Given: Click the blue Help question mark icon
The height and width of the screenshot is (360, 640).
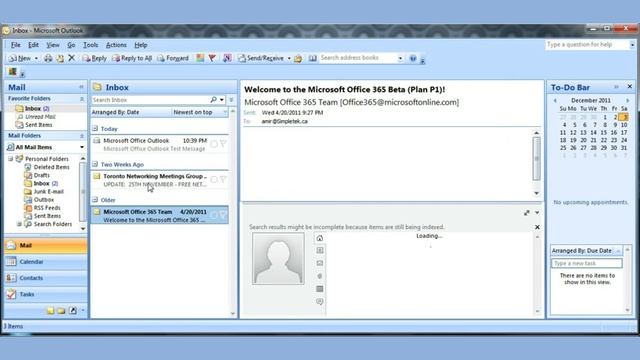Looking at the screenshot, I should (x=413, y=58).
